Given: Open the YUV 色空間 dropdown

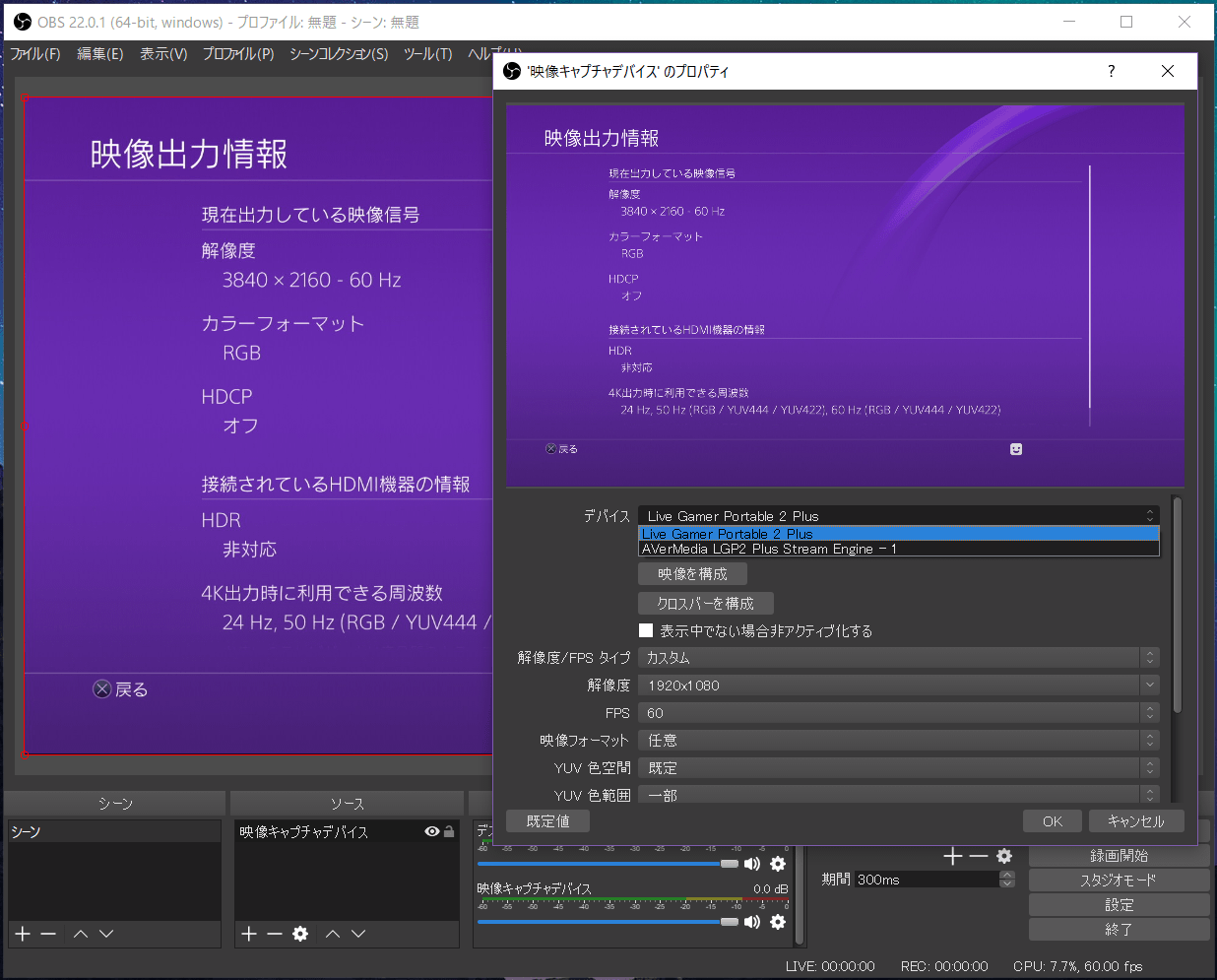Looking at the screenshot, I should 899,768.
